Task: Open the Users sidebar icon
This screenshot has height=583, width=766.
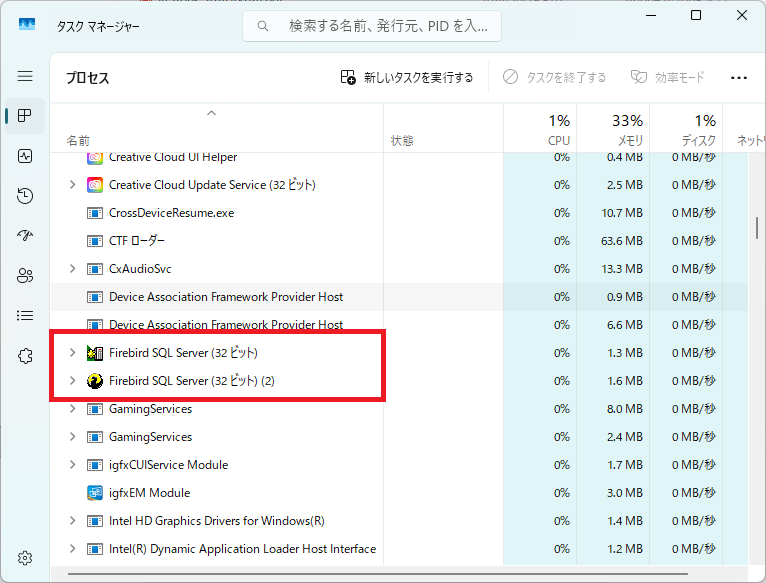Action: 25,276
